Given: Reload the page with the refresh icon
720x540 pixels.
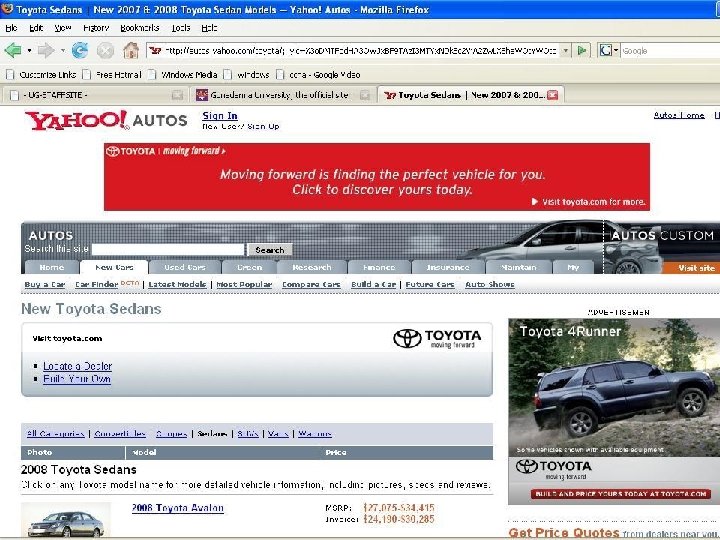Looking at the screenshot, I should 80,50.
